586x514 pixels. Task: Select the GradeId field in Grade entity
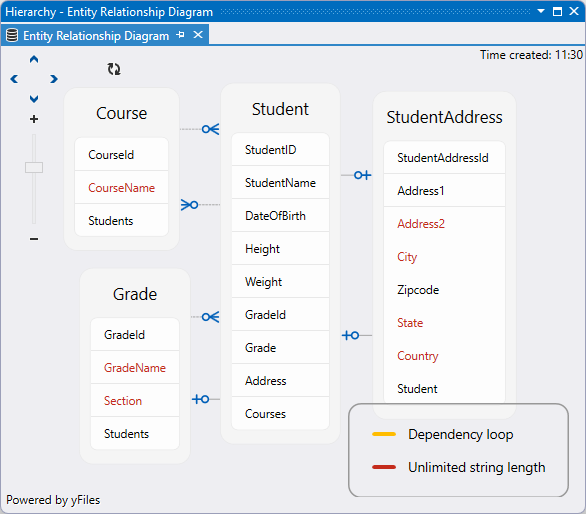[135, 335]
